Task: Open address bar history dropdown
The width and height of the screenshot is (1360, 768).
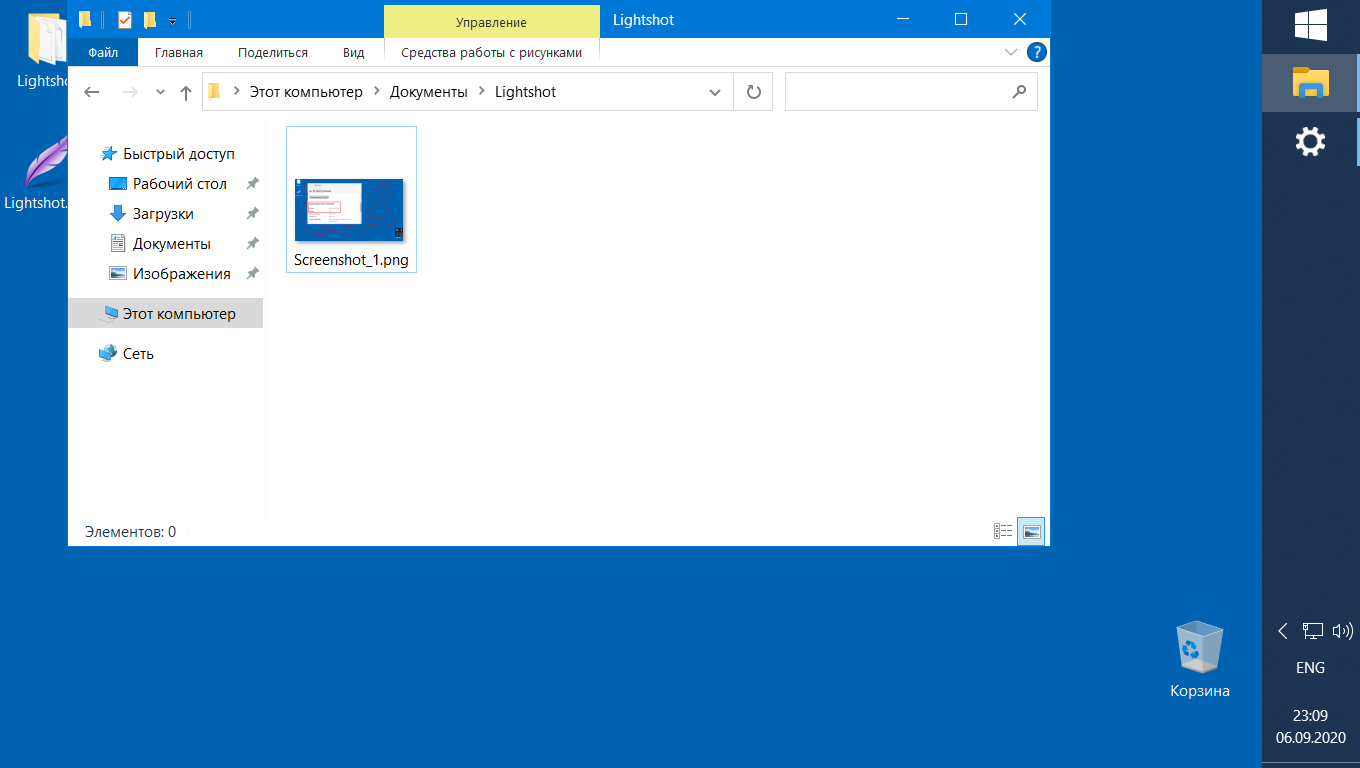Action: click(715, 92)
